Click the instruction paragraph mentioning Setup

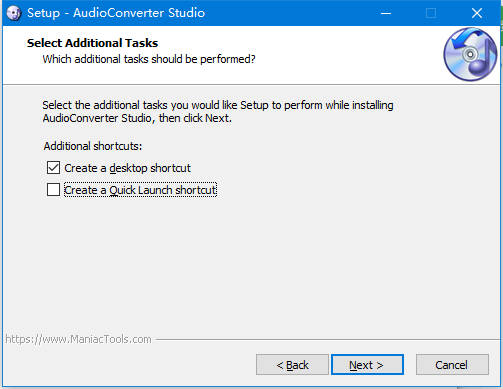(x=218, y=111)
